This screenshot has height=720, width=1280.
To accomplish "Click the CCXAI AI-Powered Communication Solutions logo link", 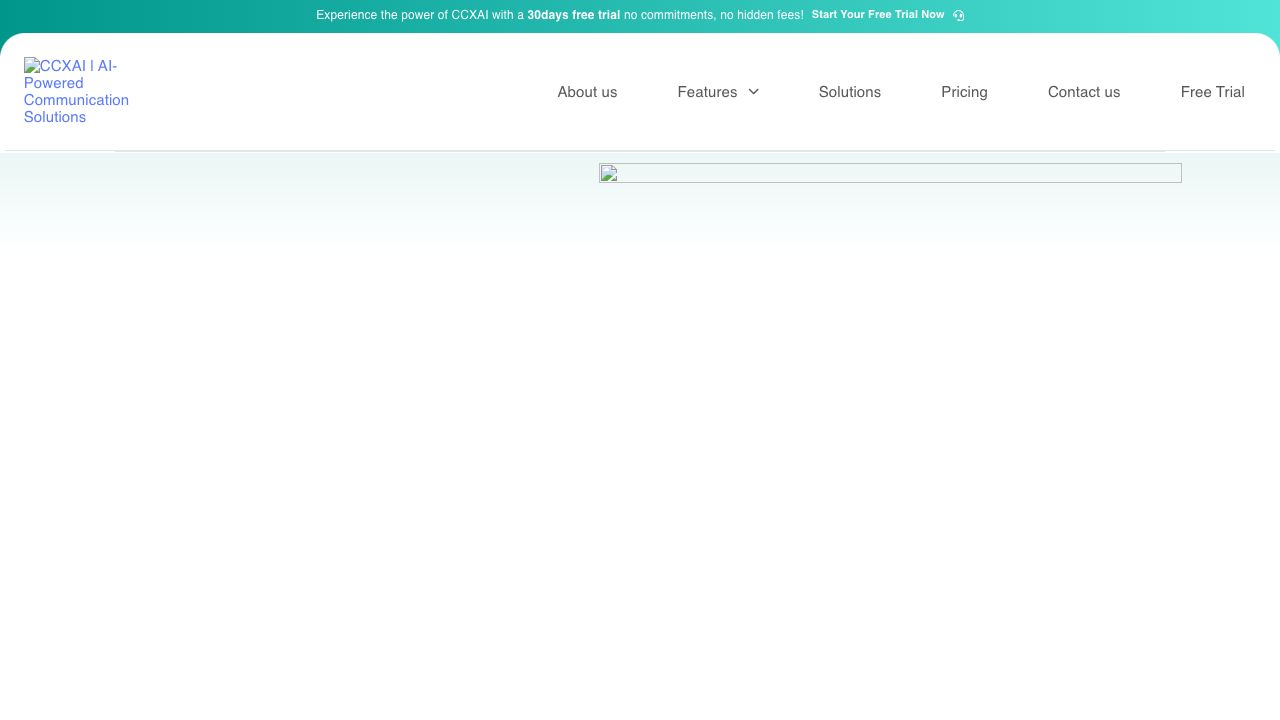I will click(76, 92).
